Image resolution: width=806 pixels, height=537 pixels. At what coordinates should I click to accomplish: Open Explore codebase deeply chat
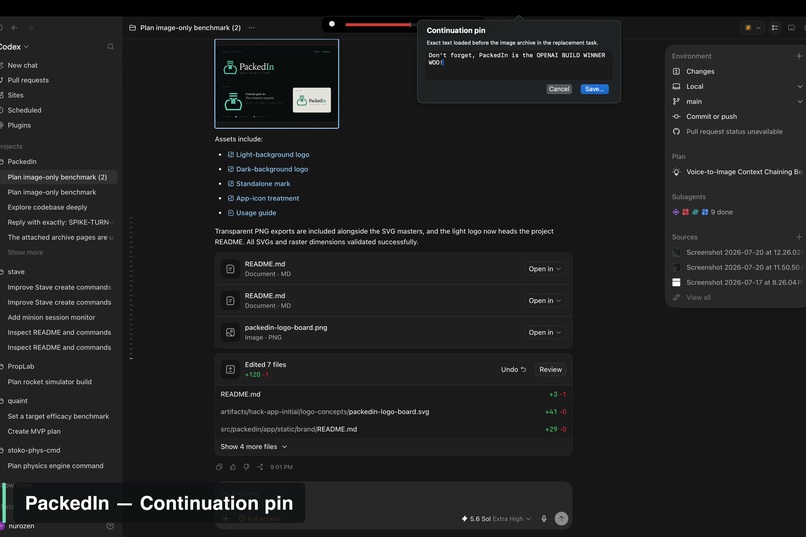[47, 207]
